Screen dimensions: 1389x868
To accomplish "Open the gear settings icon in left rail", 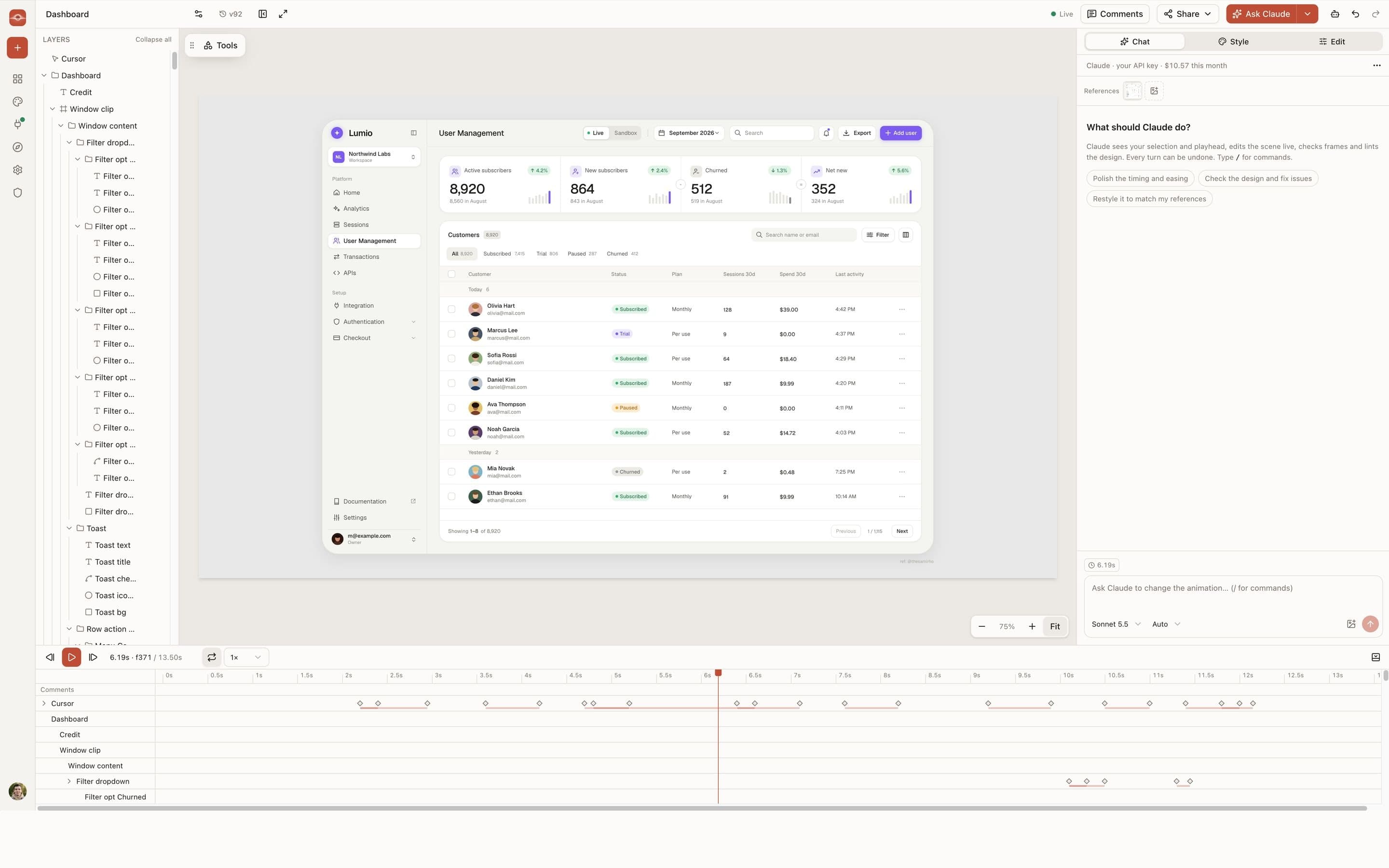I will click(x=17, y=170).
